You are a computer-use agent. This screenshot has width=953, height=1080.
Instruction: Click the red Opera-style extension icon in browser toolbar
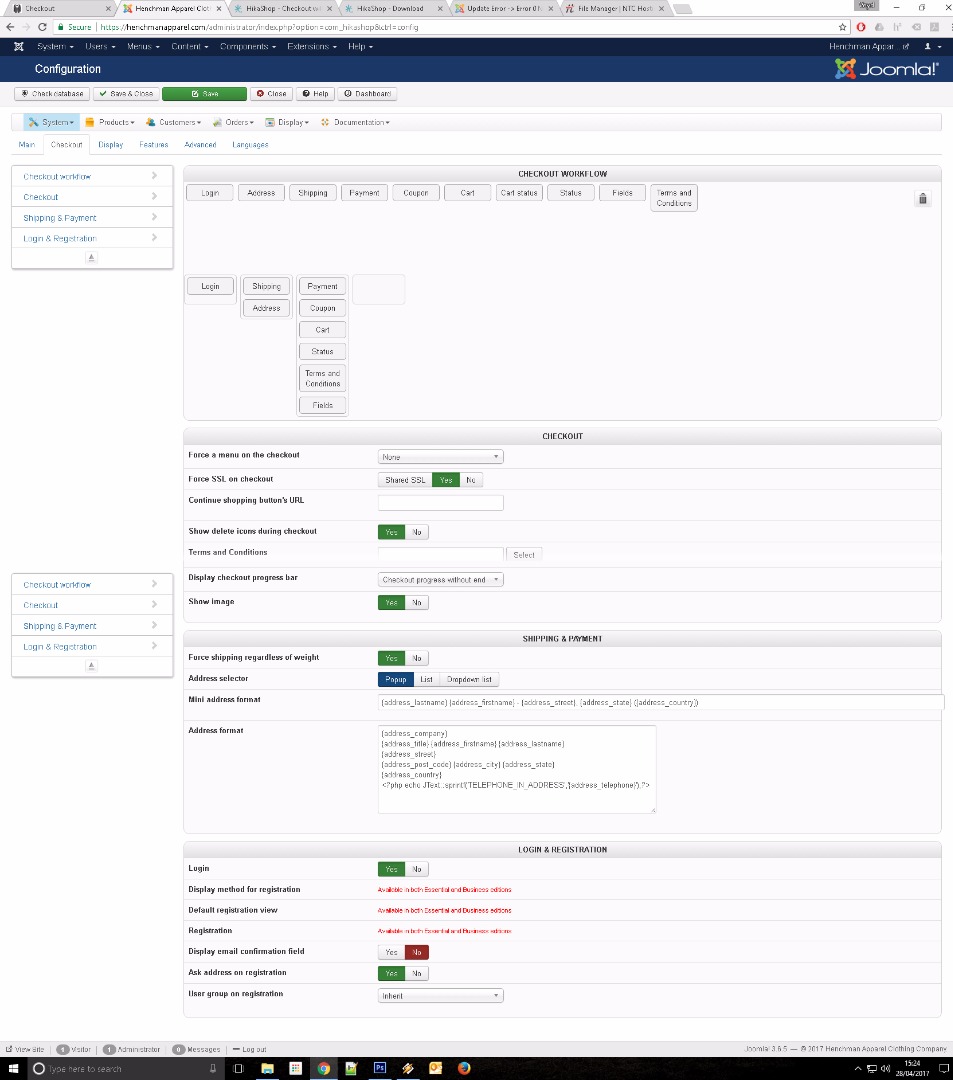click(x=861, y=27)
